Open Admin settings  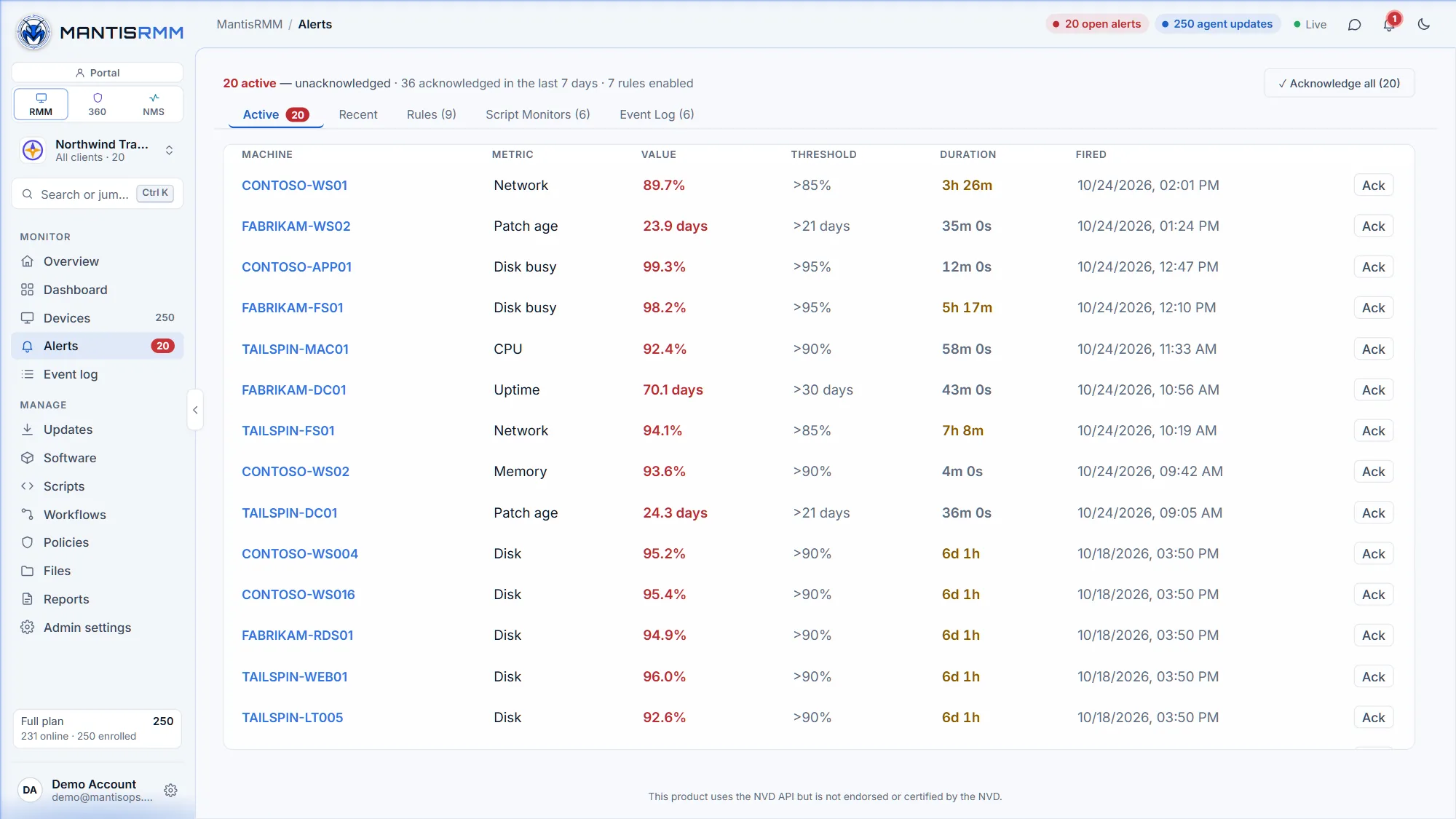pos(98,628)
